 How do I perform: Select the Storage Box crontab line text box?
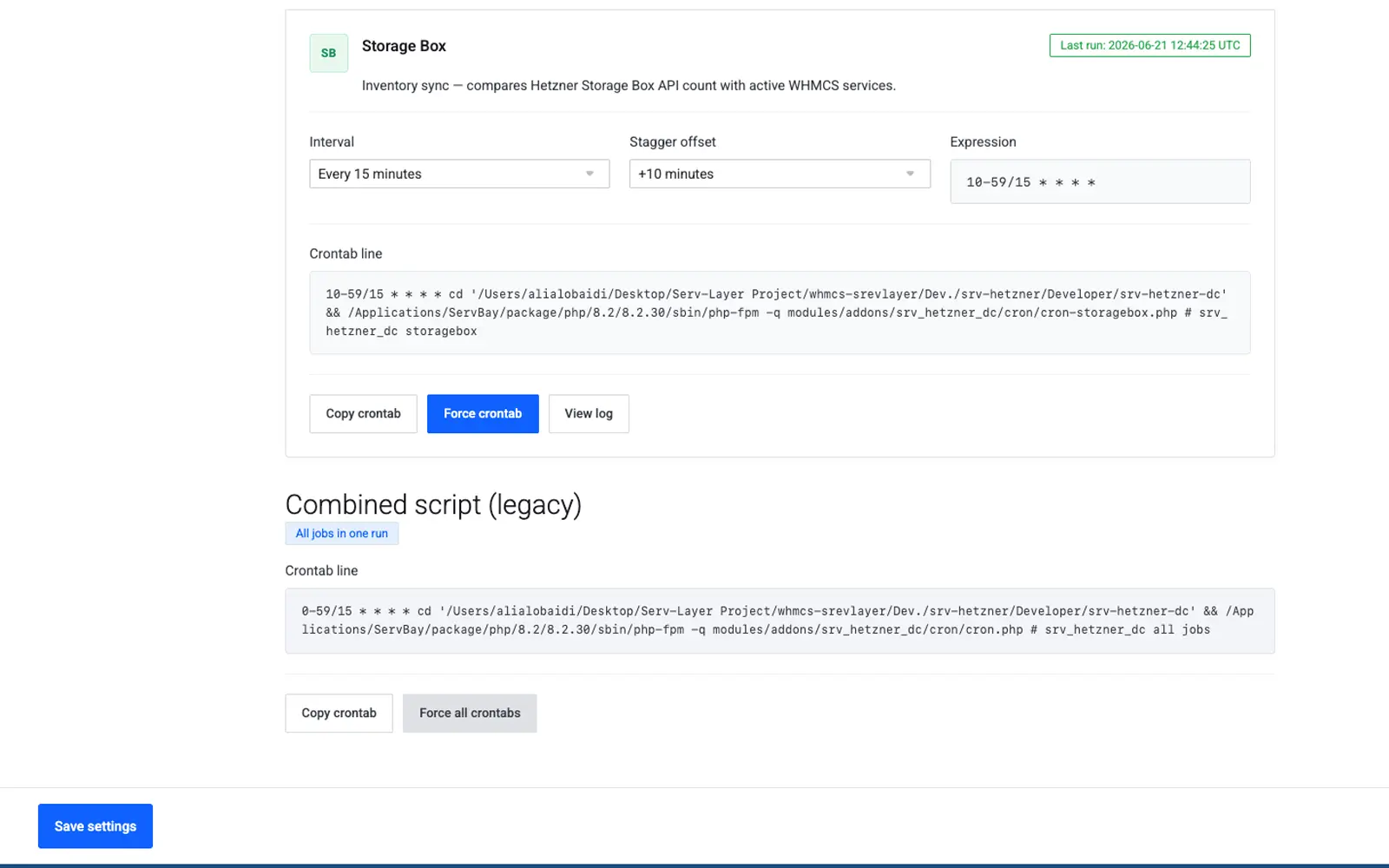(780, 312)
